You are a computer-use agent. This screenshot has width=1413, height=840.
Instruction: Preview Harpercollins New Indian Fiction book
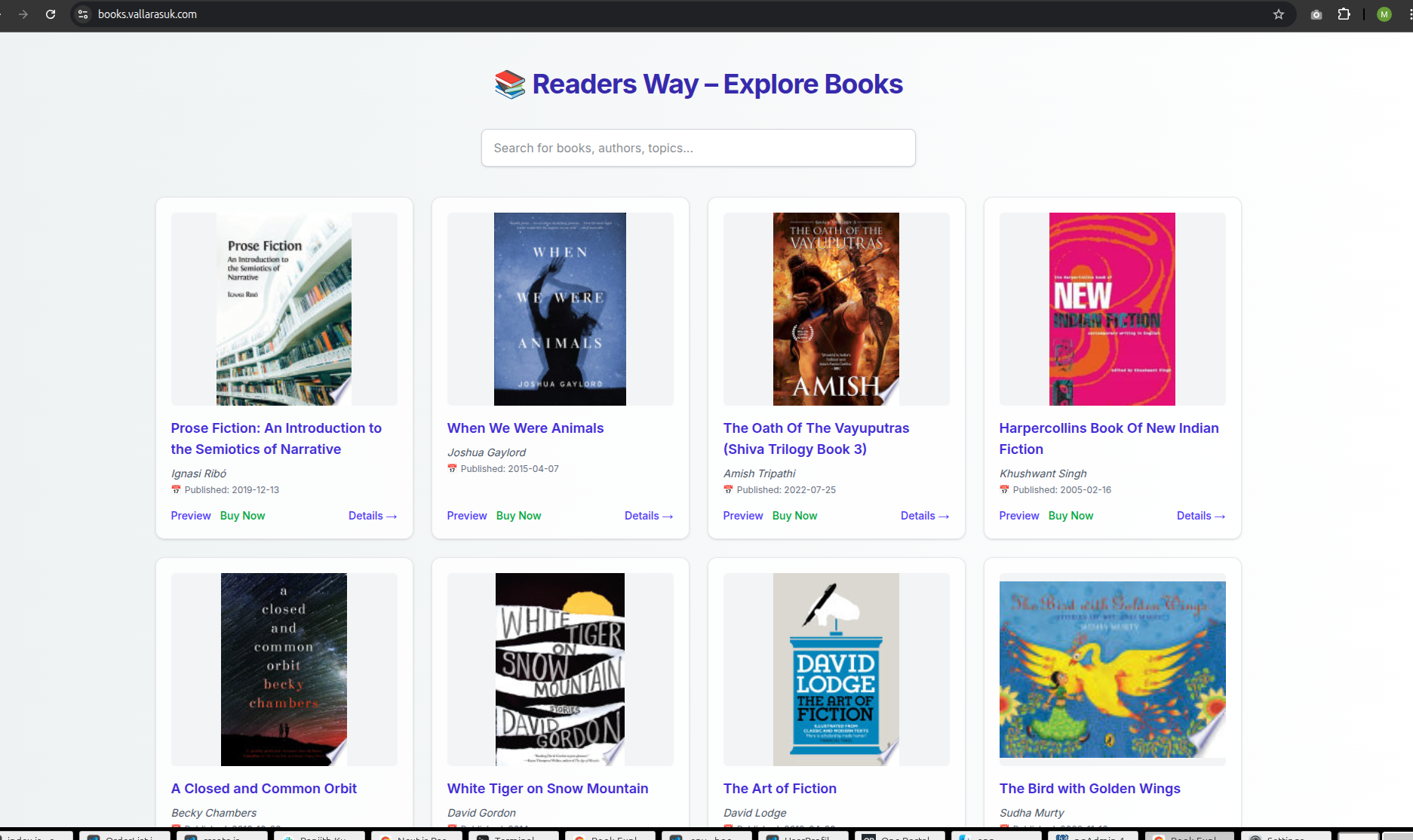tap(1019, 516)
